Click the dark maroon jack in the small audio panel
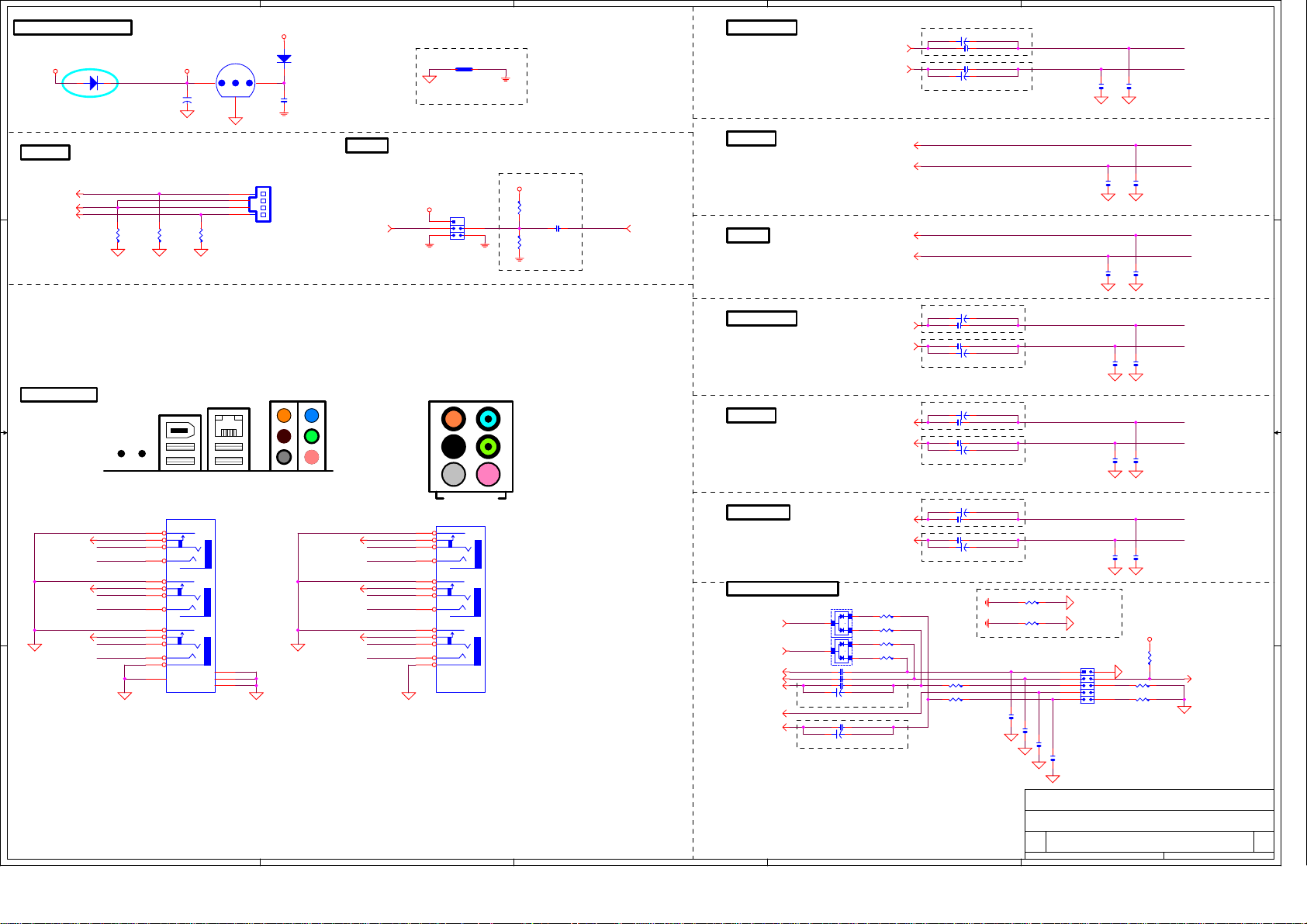 (284, 437)
